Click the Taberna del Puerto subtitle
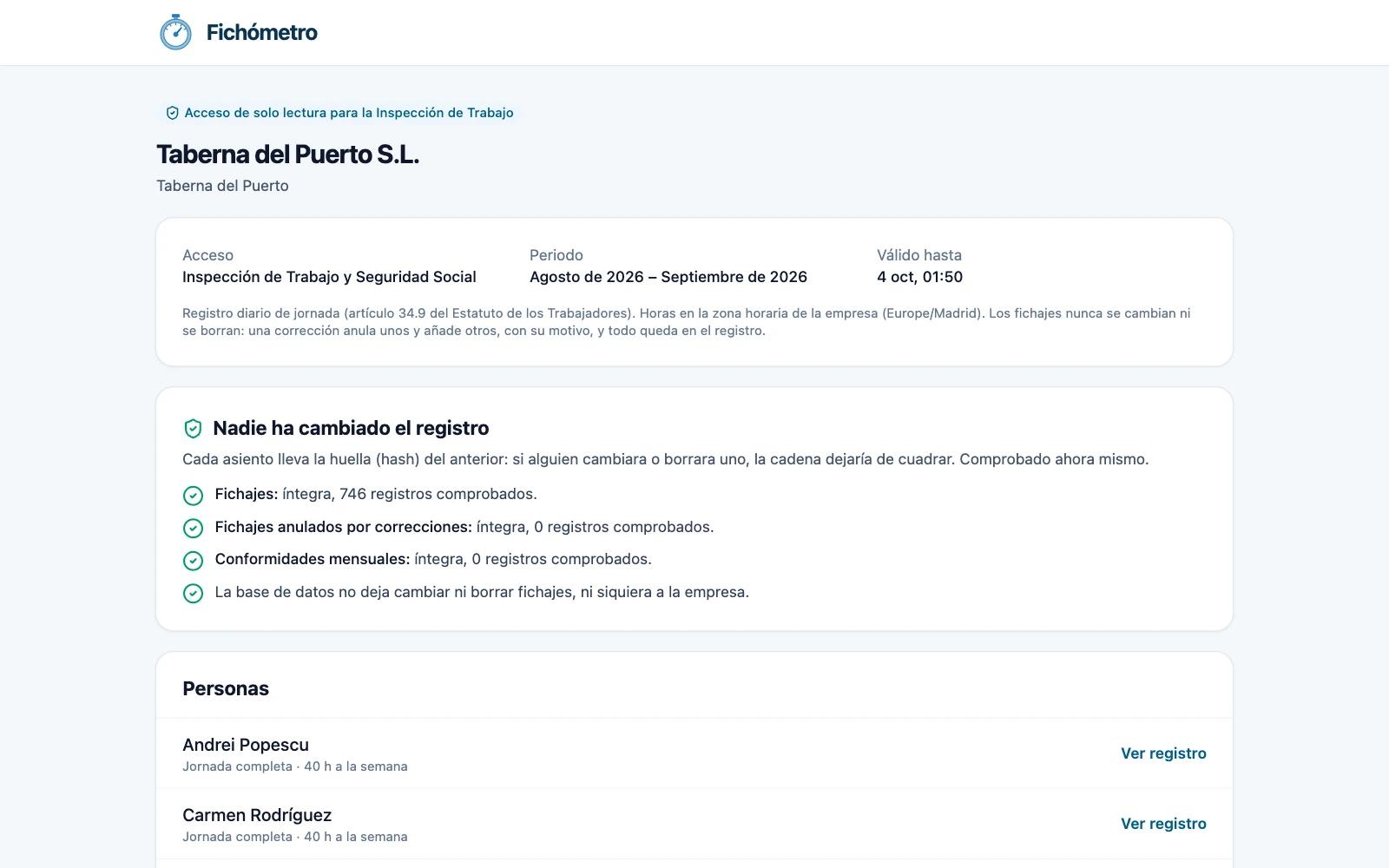The width and height of the screenshot is (1389, 868). (x=222, y=186)
